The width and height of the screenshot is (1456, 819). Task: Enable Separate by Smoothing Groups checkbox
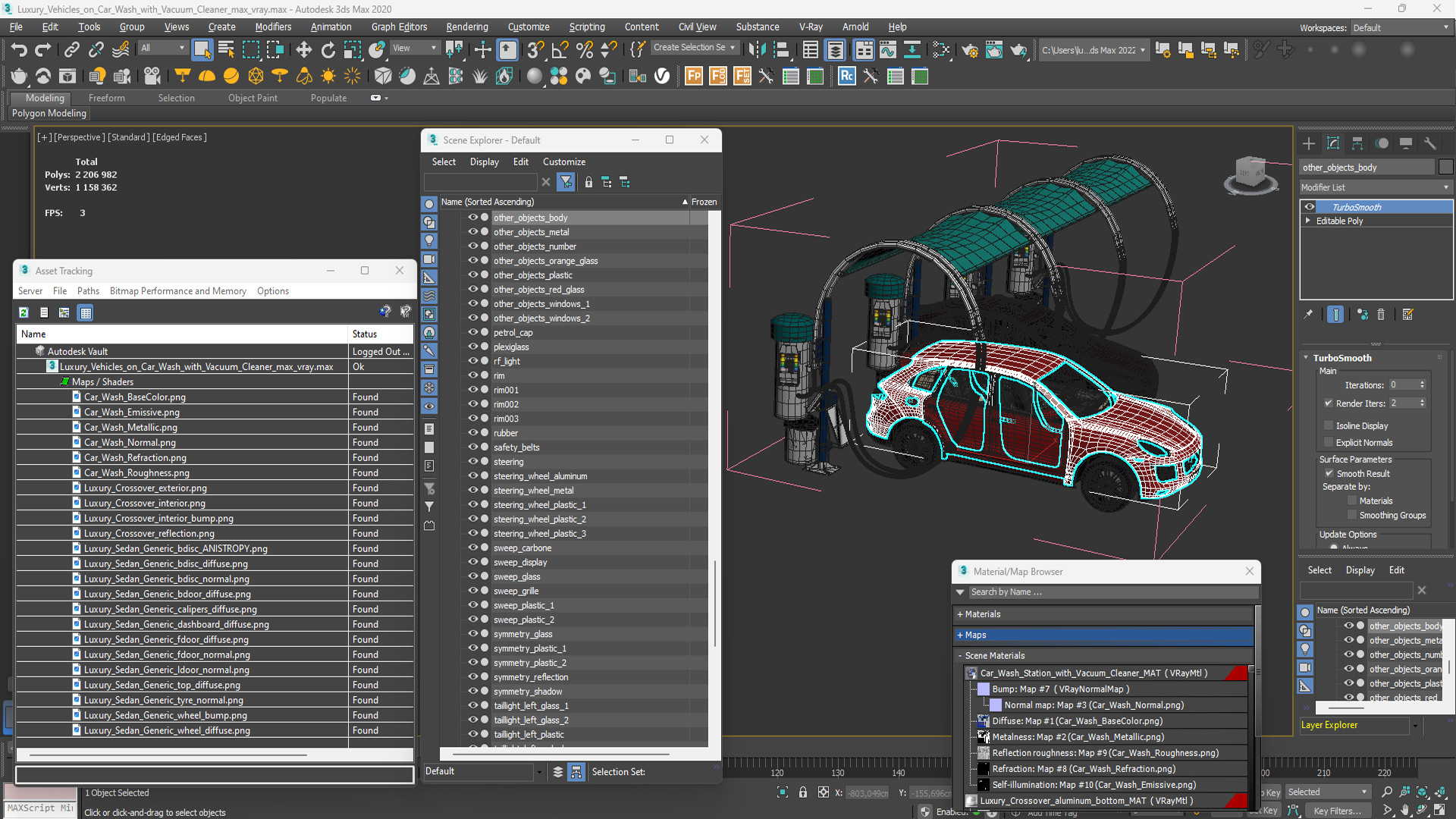1351,515
